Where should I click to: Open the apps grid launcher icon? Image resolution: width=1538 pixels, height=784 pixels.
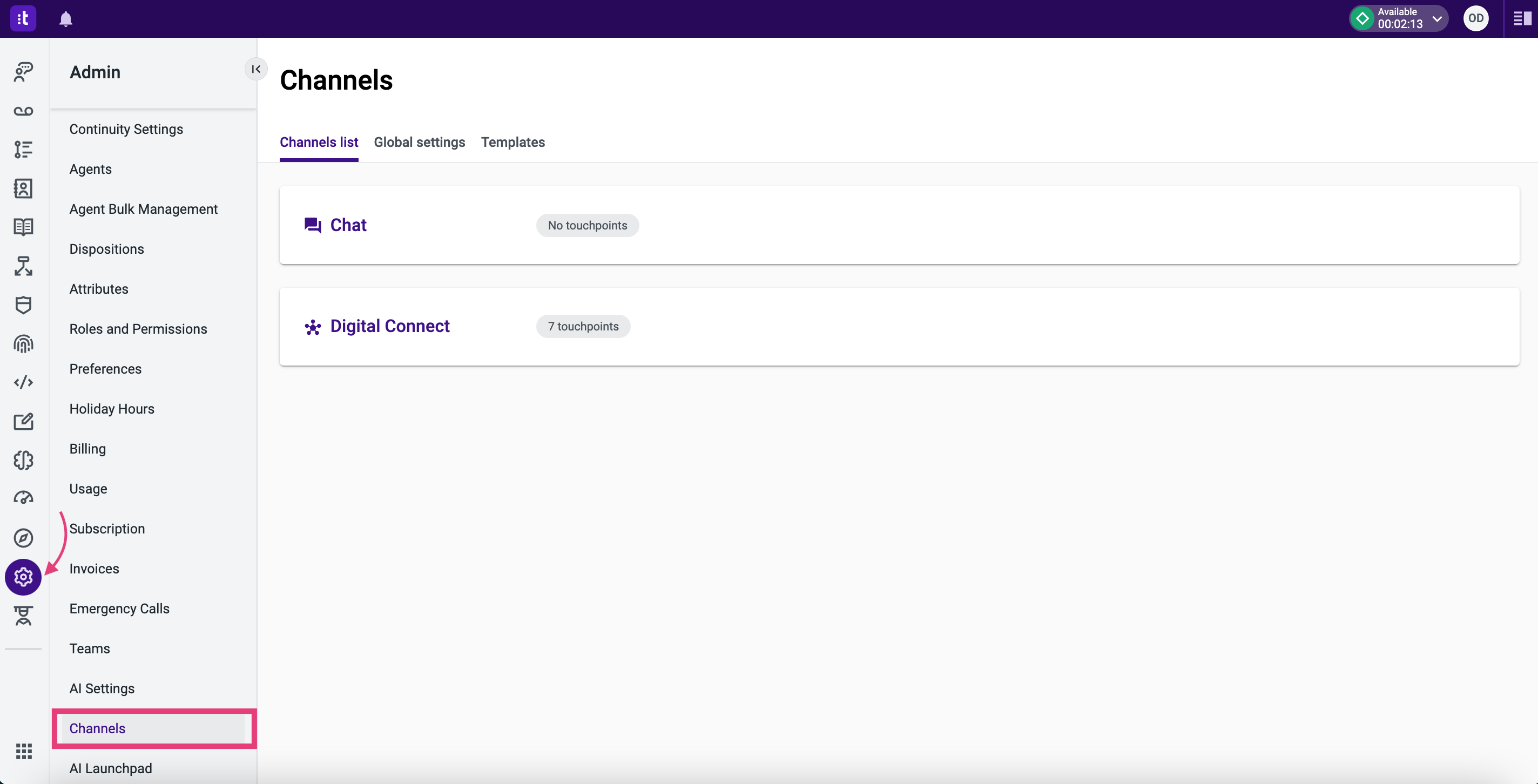point(23,751)
